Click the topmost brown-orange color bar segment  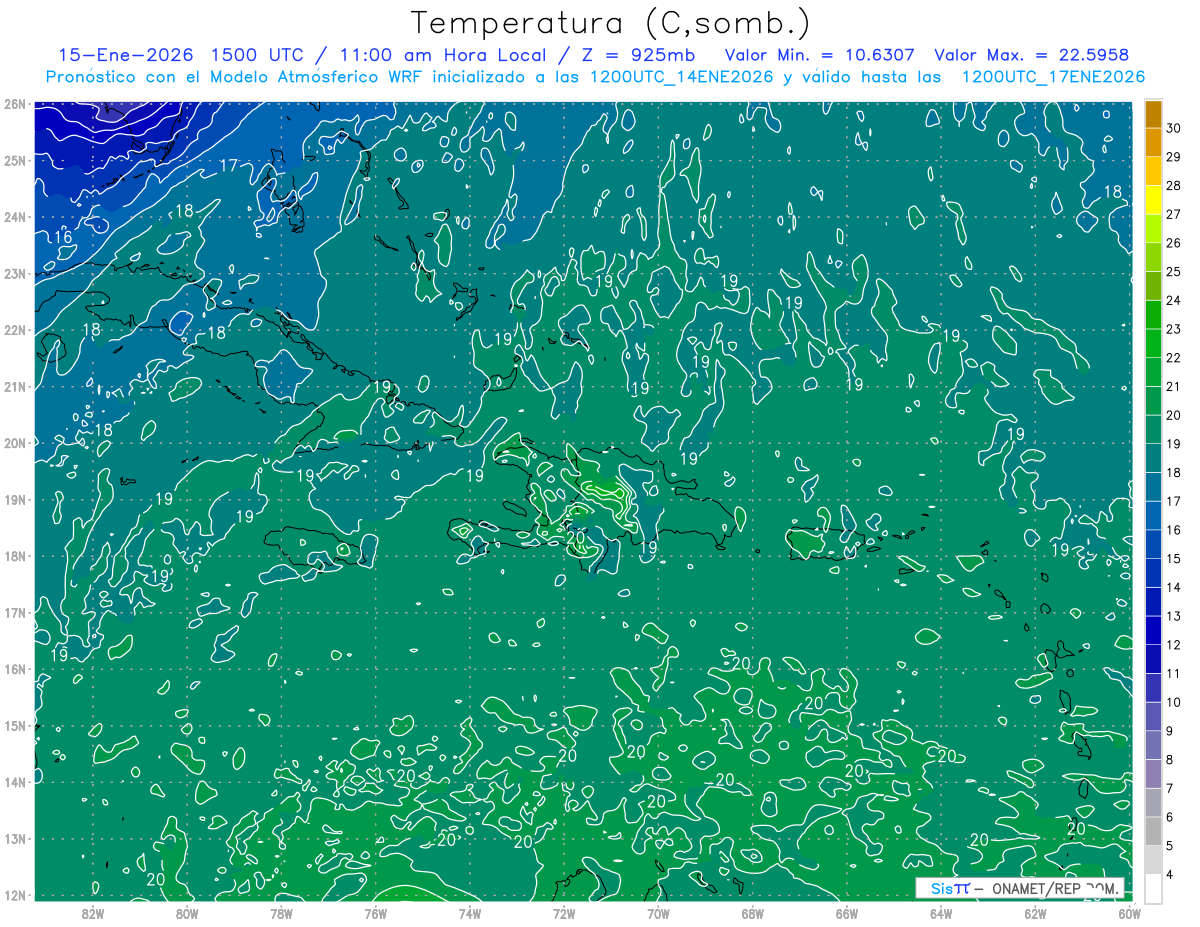pos(1153,114)
